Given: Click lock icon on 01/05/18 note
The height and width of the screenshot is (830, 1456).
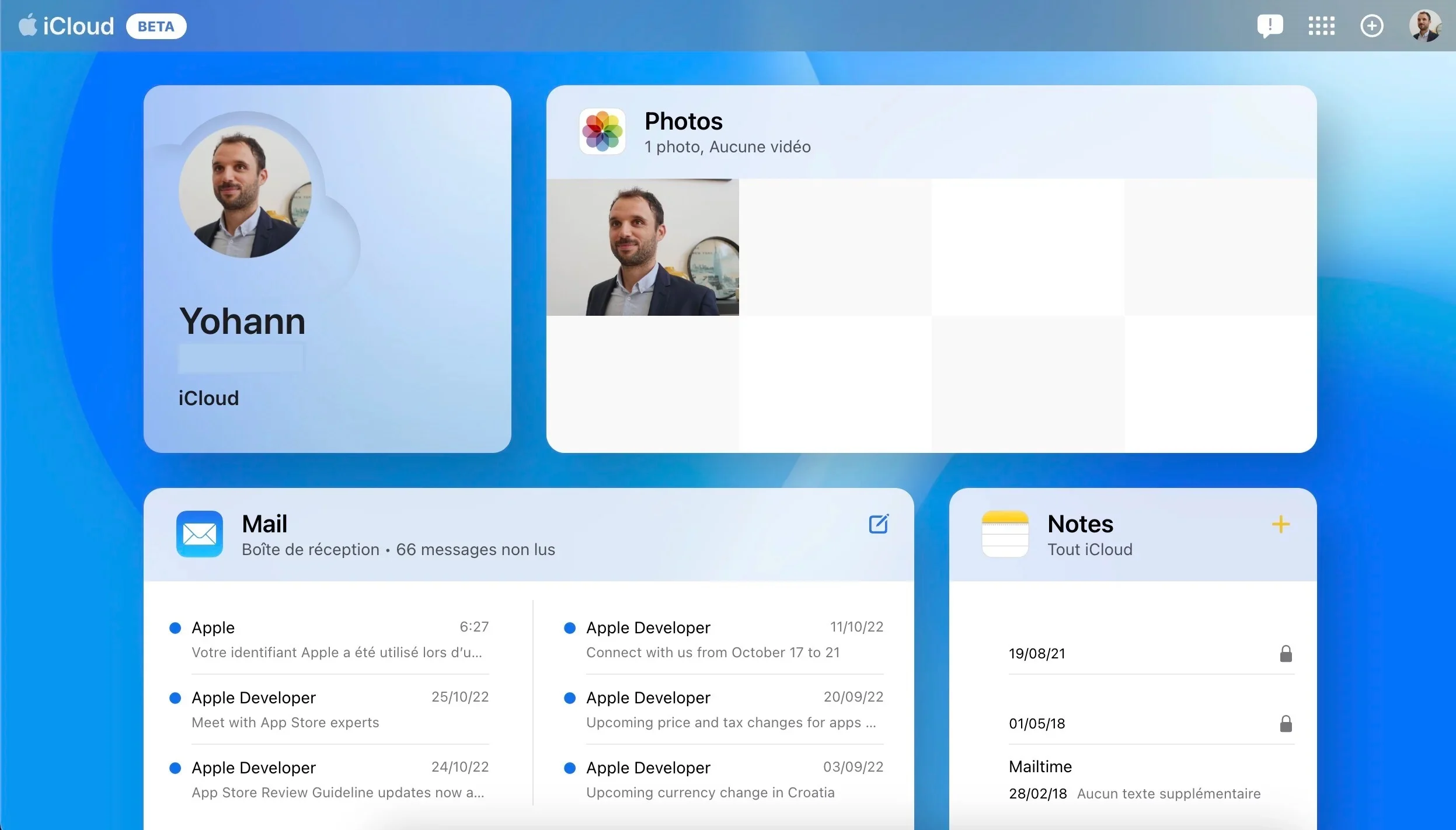Looking at the screenshot, I should pos(1286,724).
